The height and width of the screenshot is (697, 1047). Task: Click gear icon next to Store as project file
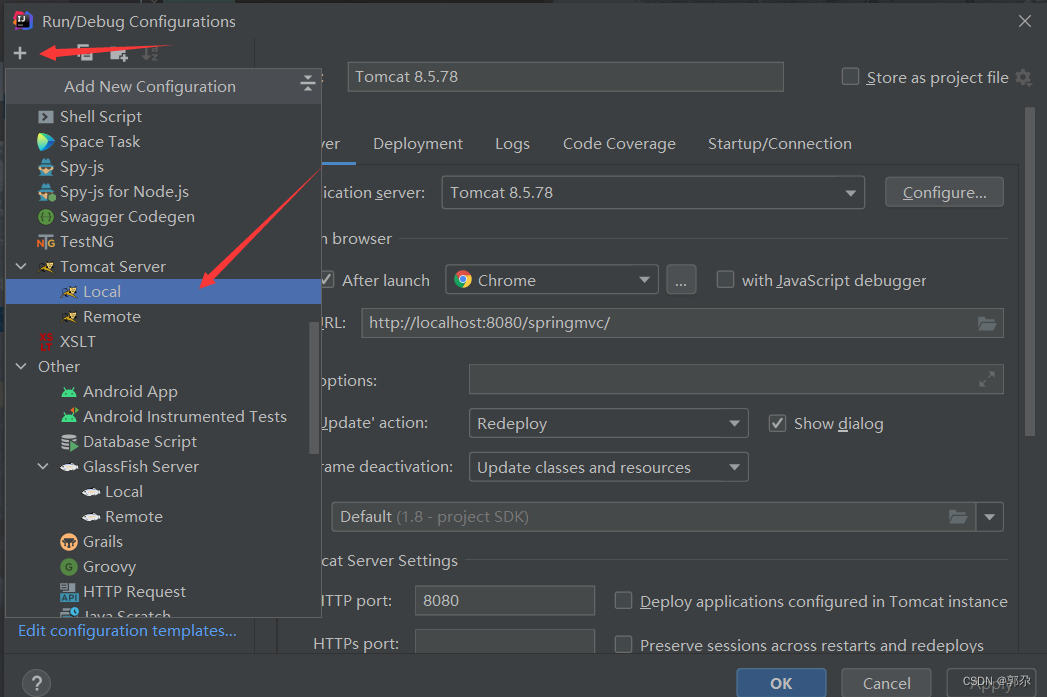(1024, 77)
